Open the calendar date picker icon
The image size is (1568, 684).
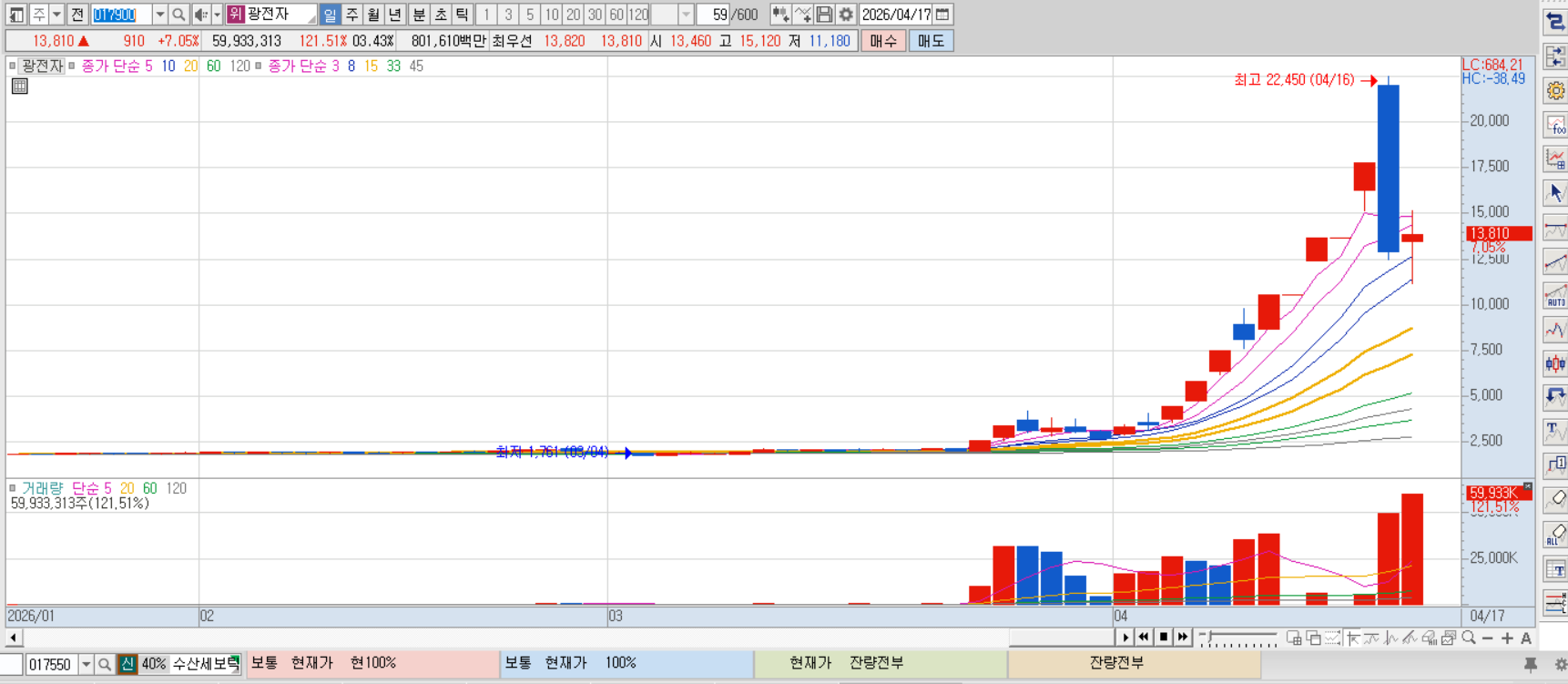pyautogui.click(x=943, y=15)
